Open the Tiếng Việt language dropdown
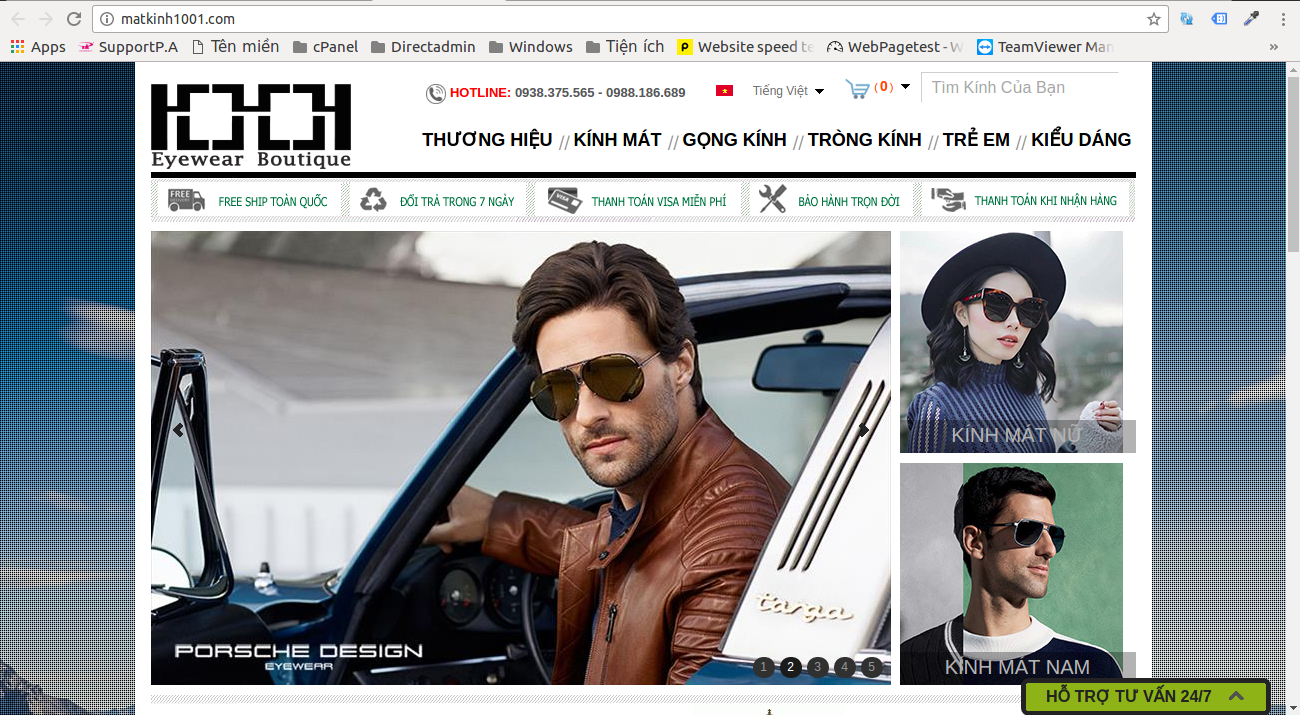Image resolution: width=1300 pixels, height=715 pixels. (788, 91)
